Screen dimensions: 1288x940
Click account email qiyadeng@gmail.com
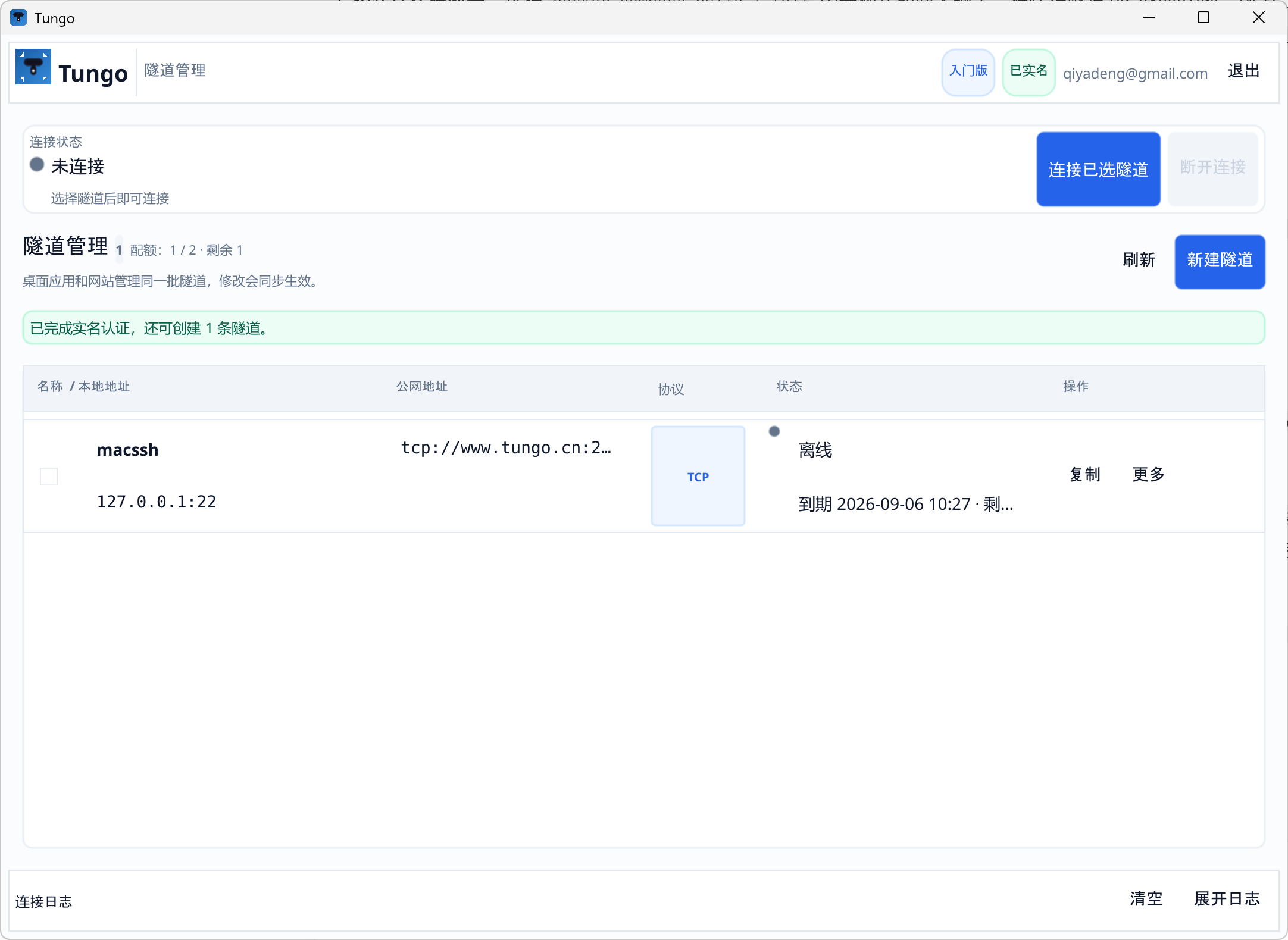point(1135,73)
